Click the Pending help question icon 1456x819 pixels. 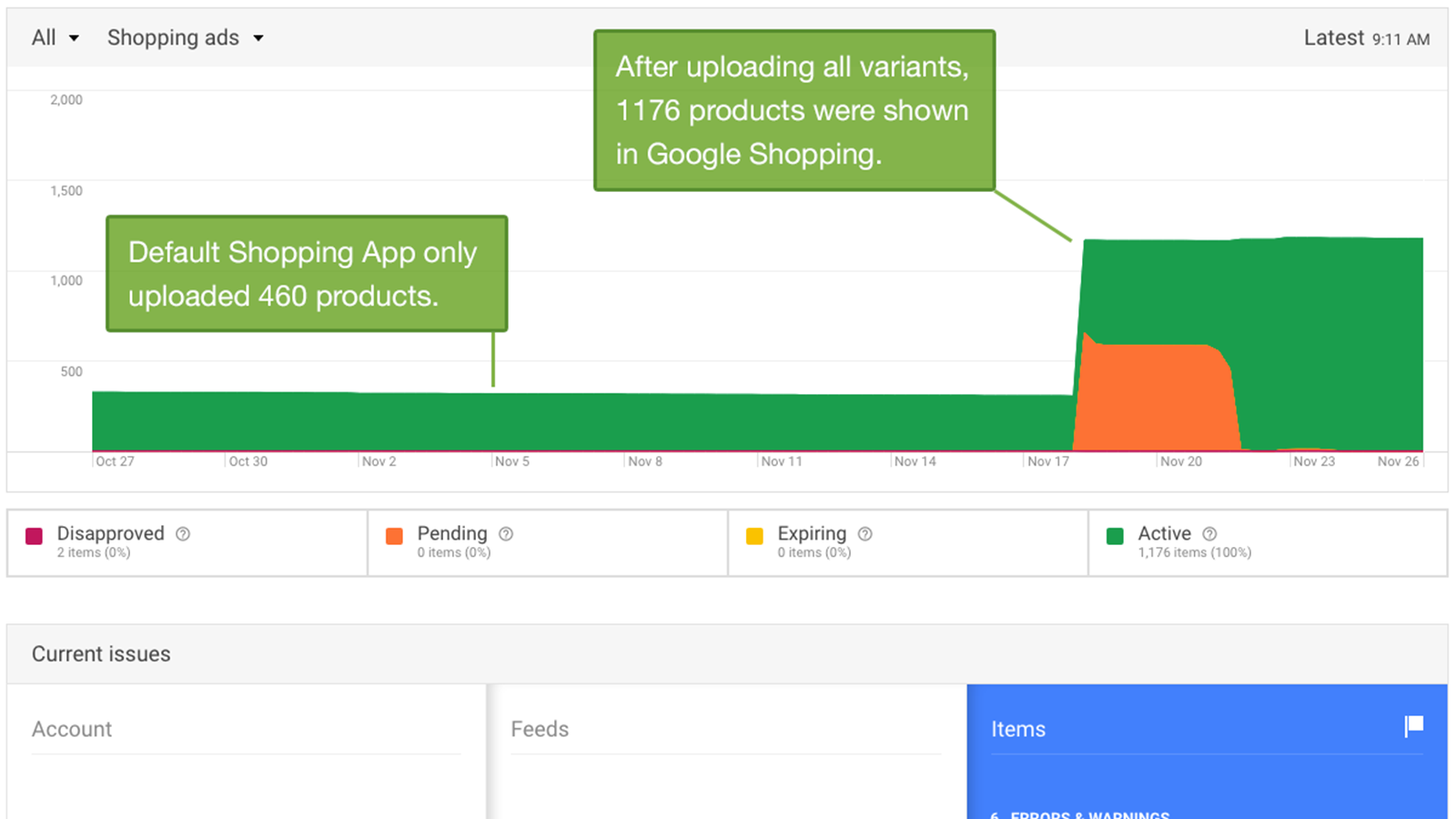[x=506, y=534]
